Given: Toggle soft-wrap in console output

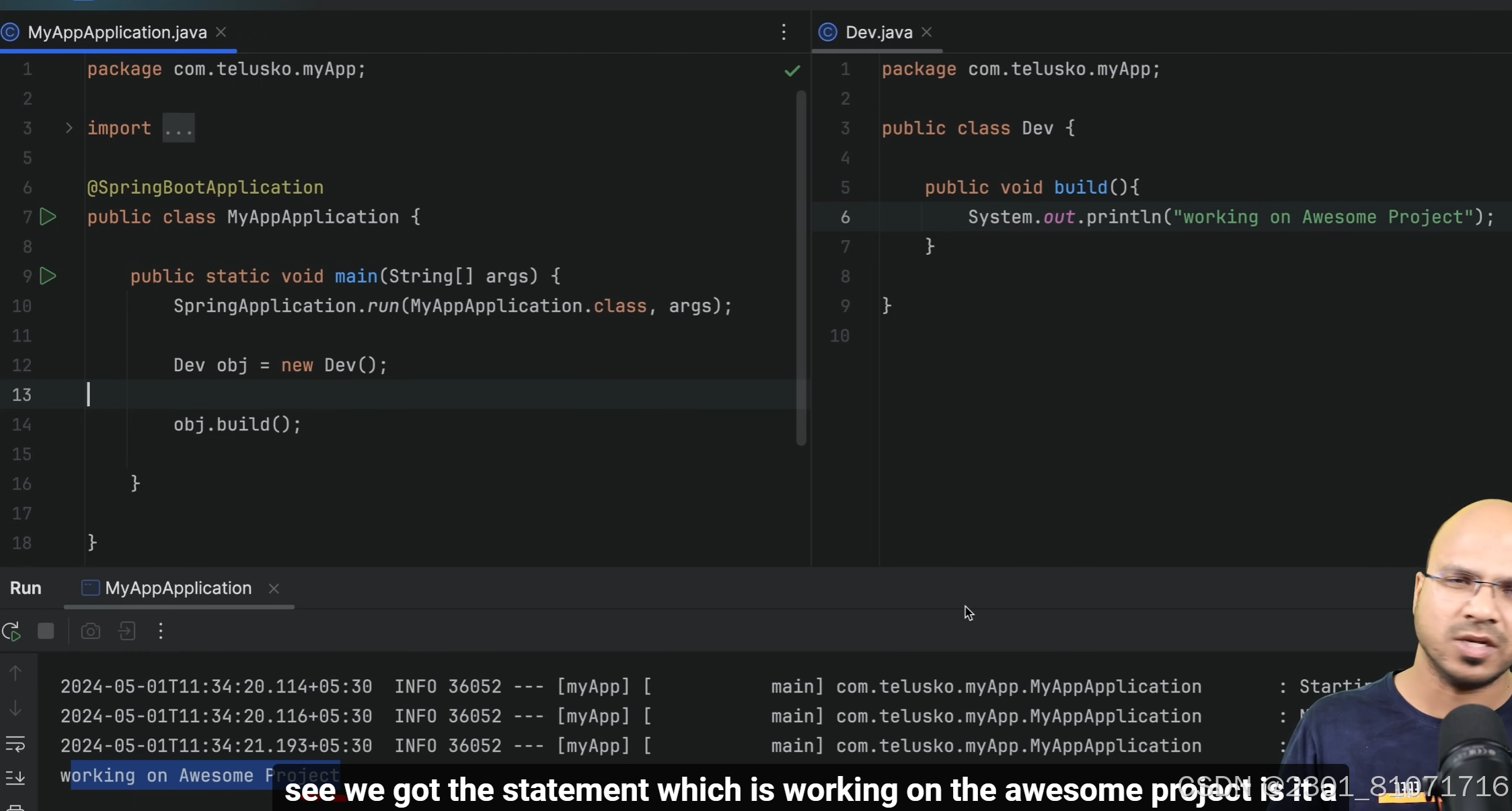Looking at the screenshot, I should [x=15, y=744].
